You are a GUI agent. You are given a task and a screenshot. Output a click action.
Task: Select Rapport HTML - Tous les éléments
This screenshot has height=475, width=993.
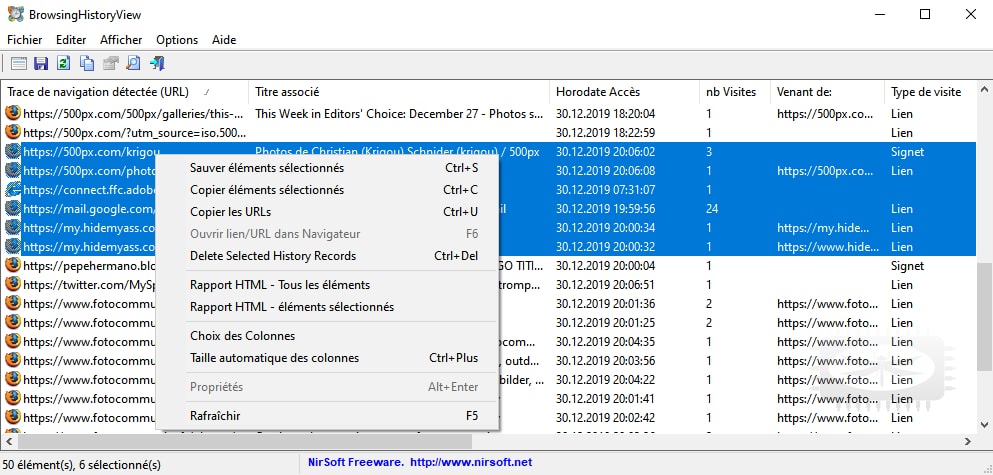(x=327, y=285)
